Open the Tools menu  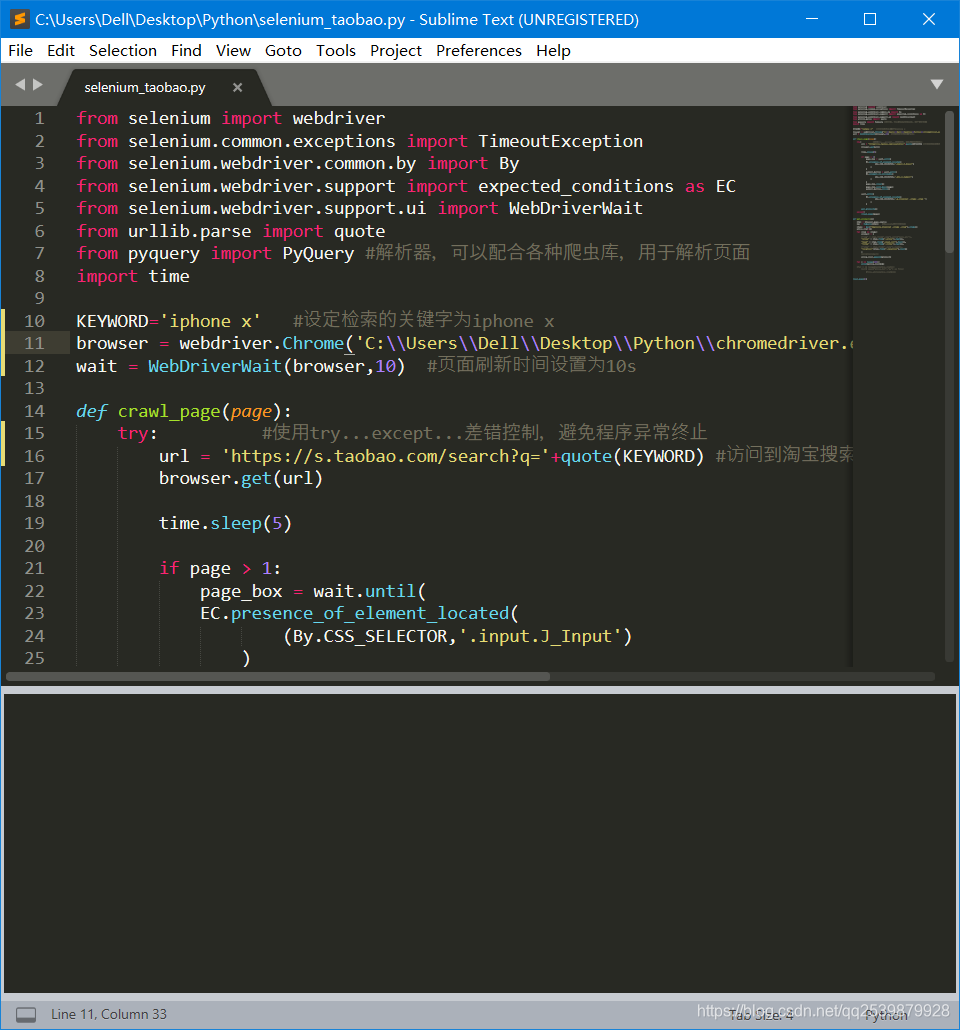click(336, 51)
